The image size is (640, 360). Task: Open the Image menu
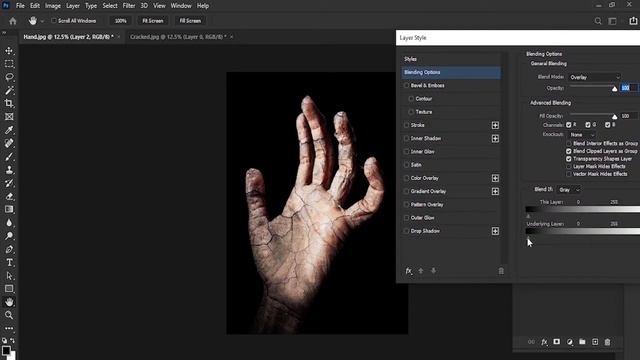pyautogui.click(x=53, y=6)
